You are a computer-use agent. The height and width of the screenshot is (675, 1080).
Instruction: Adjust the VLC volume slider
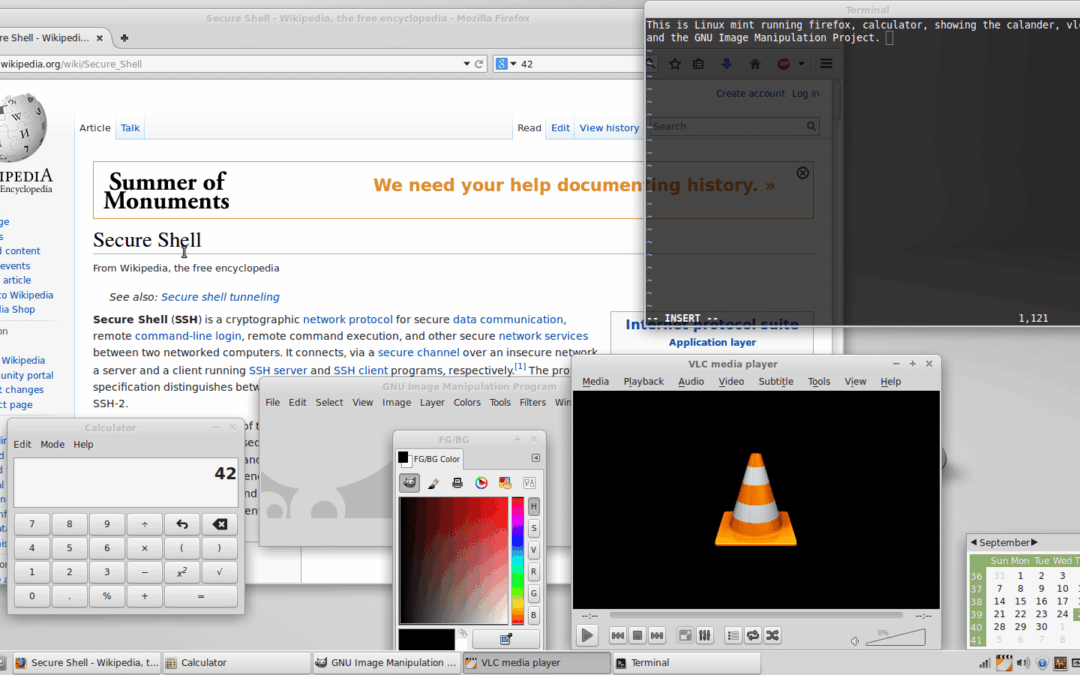(895, 637)
